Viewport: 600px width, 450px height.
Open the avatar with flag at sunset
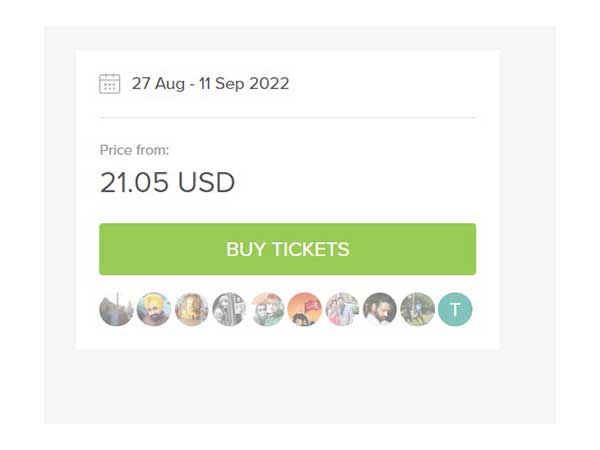[305, 309]
